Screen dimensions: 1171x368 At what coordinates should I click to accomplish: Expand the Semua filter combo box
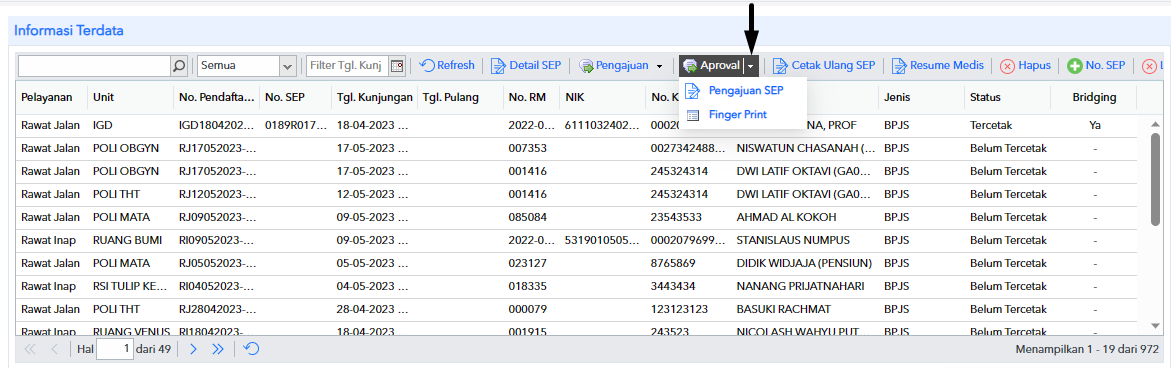point(288,66)
